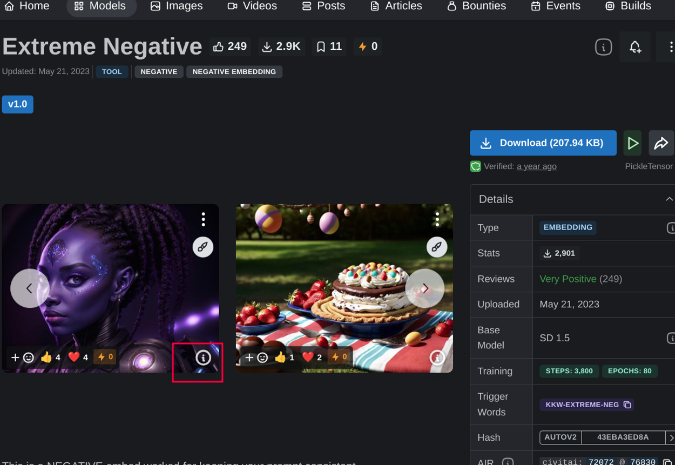
Task: Show the cake image generation info
Action: coord(437,357)
